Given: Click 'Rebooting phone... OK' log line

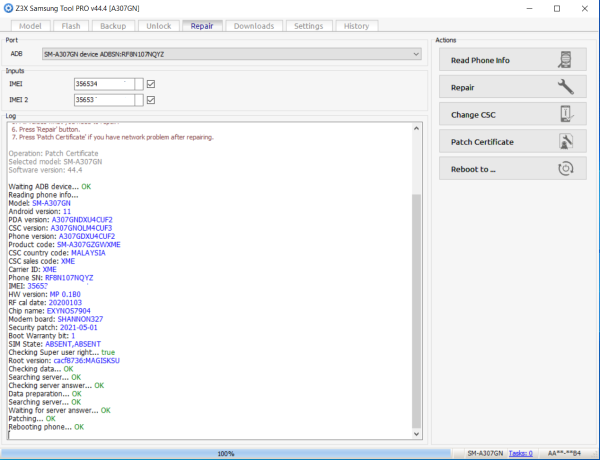Looking at the screenshot, I should click(x=46, y=427).
